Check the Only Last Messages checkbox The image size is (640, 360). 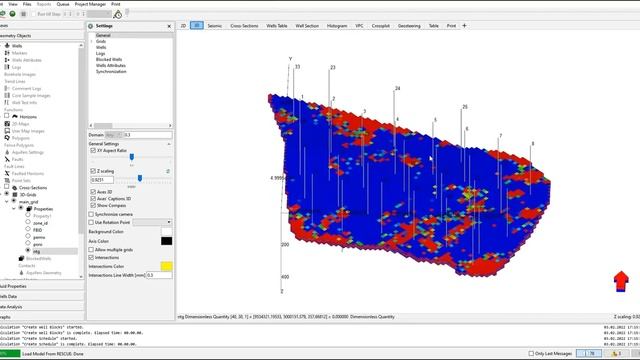(x=531, y=353)
